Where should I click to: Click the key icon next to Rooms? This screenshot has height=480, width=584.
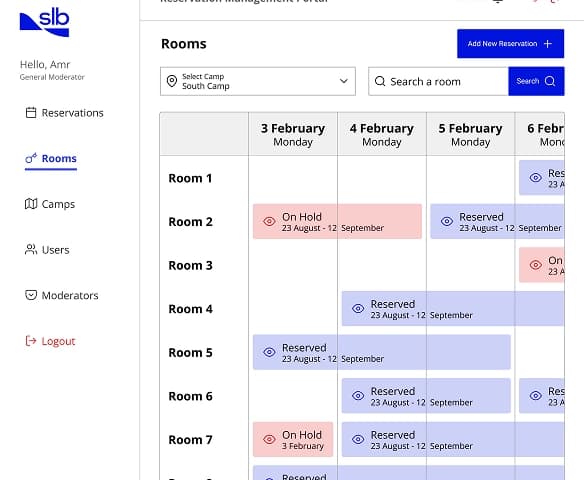tap(31, 158)
